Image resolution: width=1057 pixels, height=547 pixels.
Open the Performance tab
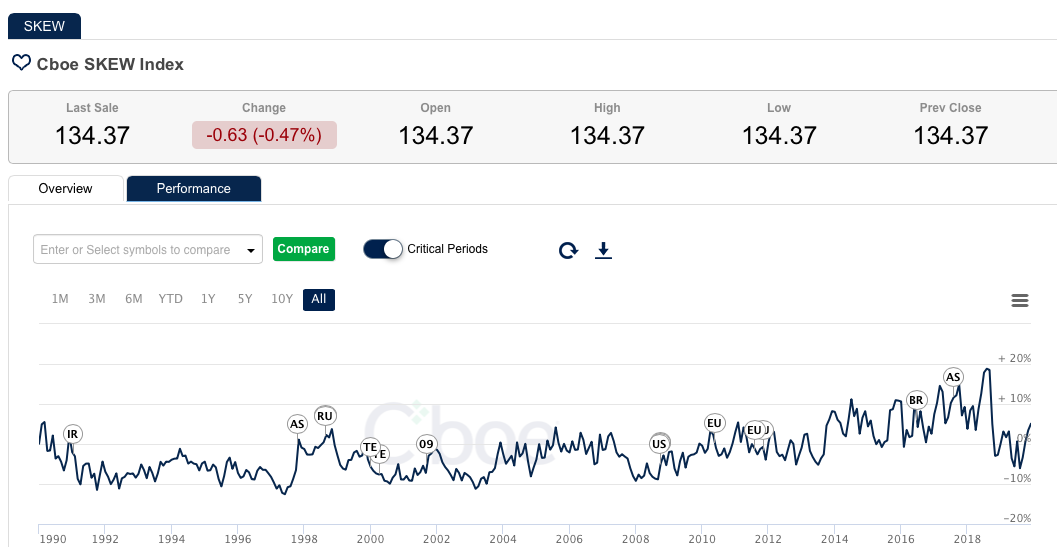pyautogui.click(x=193, y=188)
